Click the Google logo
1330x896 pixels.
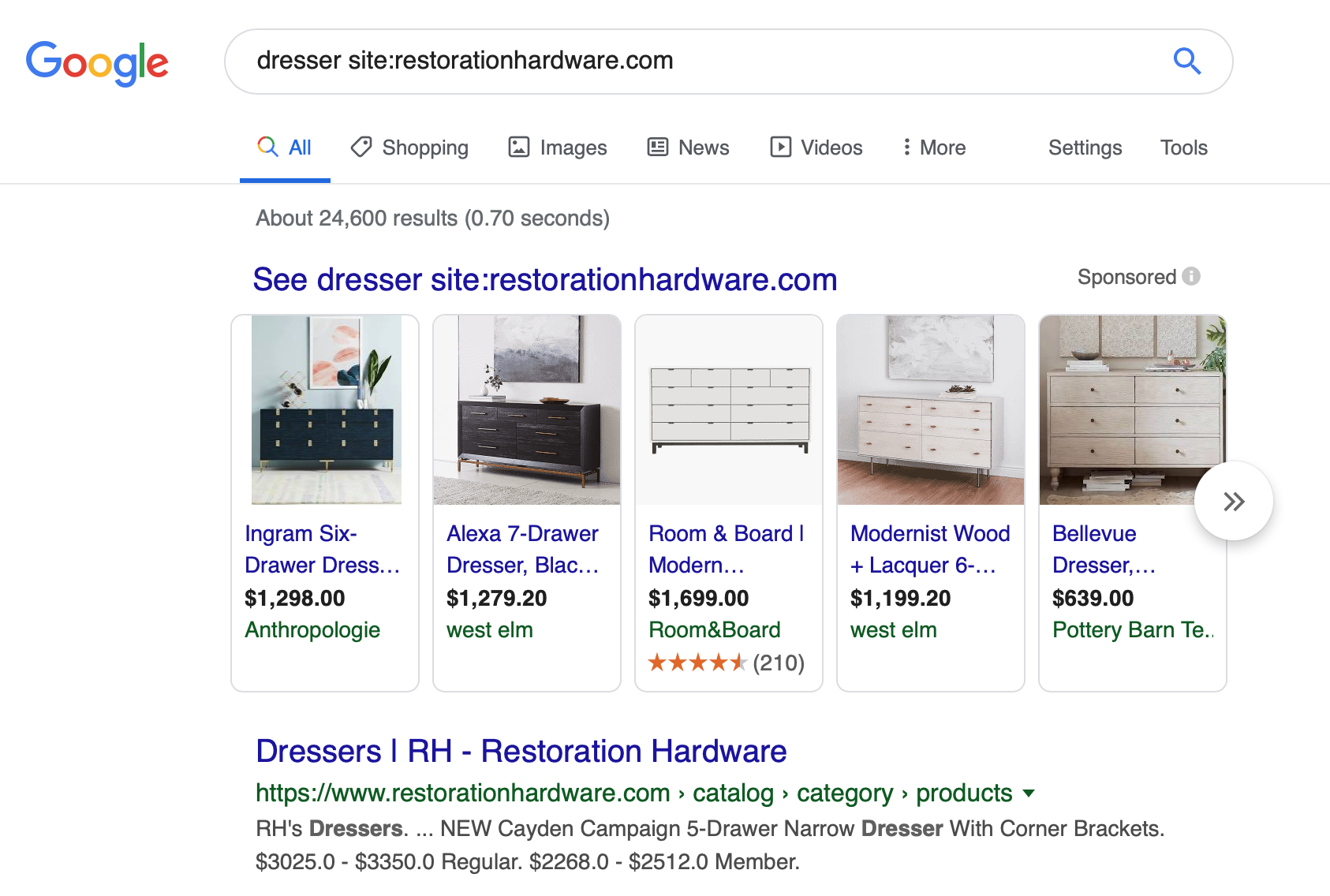click(97, 62)
